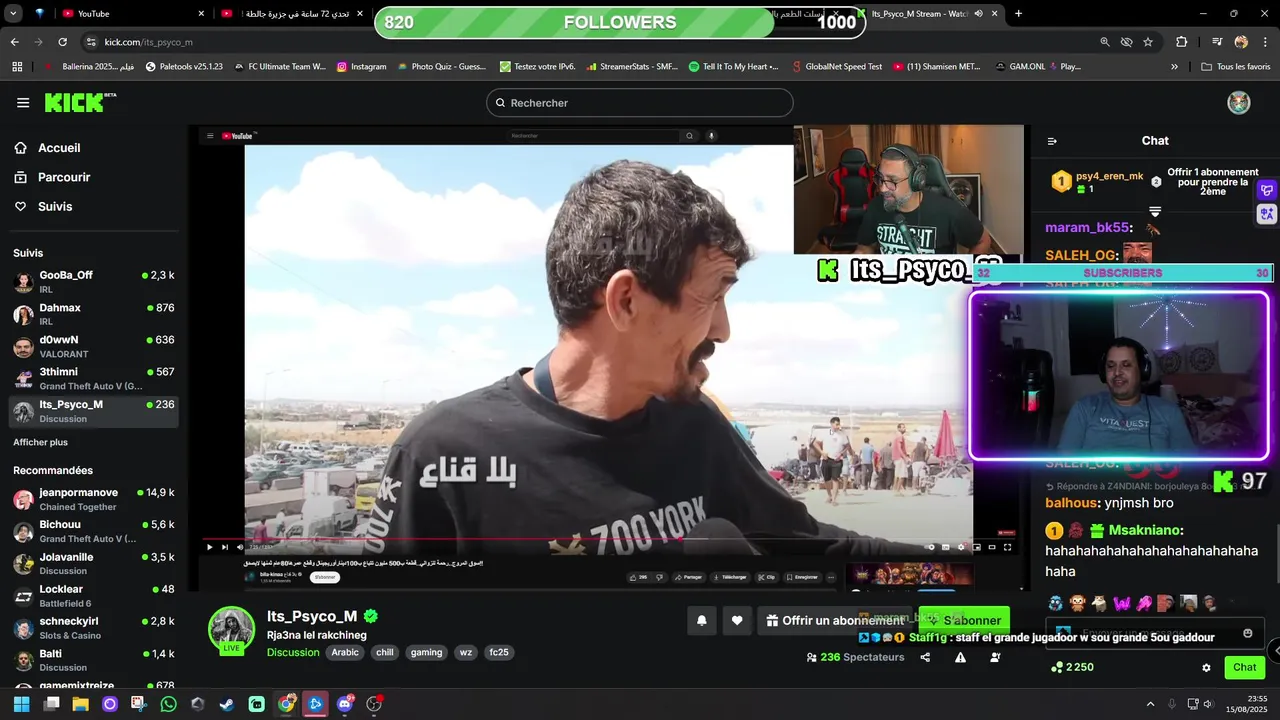This screenshot has height=720, width=1280.
Task: Click the Arabic tag
Action: [x=345, y=652]
